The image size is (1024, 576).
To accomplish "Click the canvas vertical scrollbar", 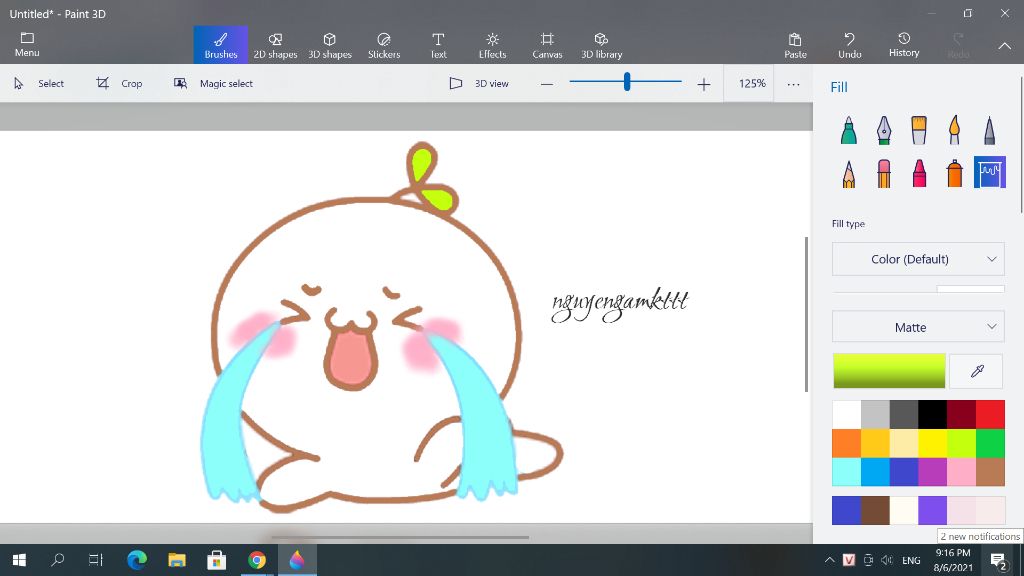I will coord(807,314).
